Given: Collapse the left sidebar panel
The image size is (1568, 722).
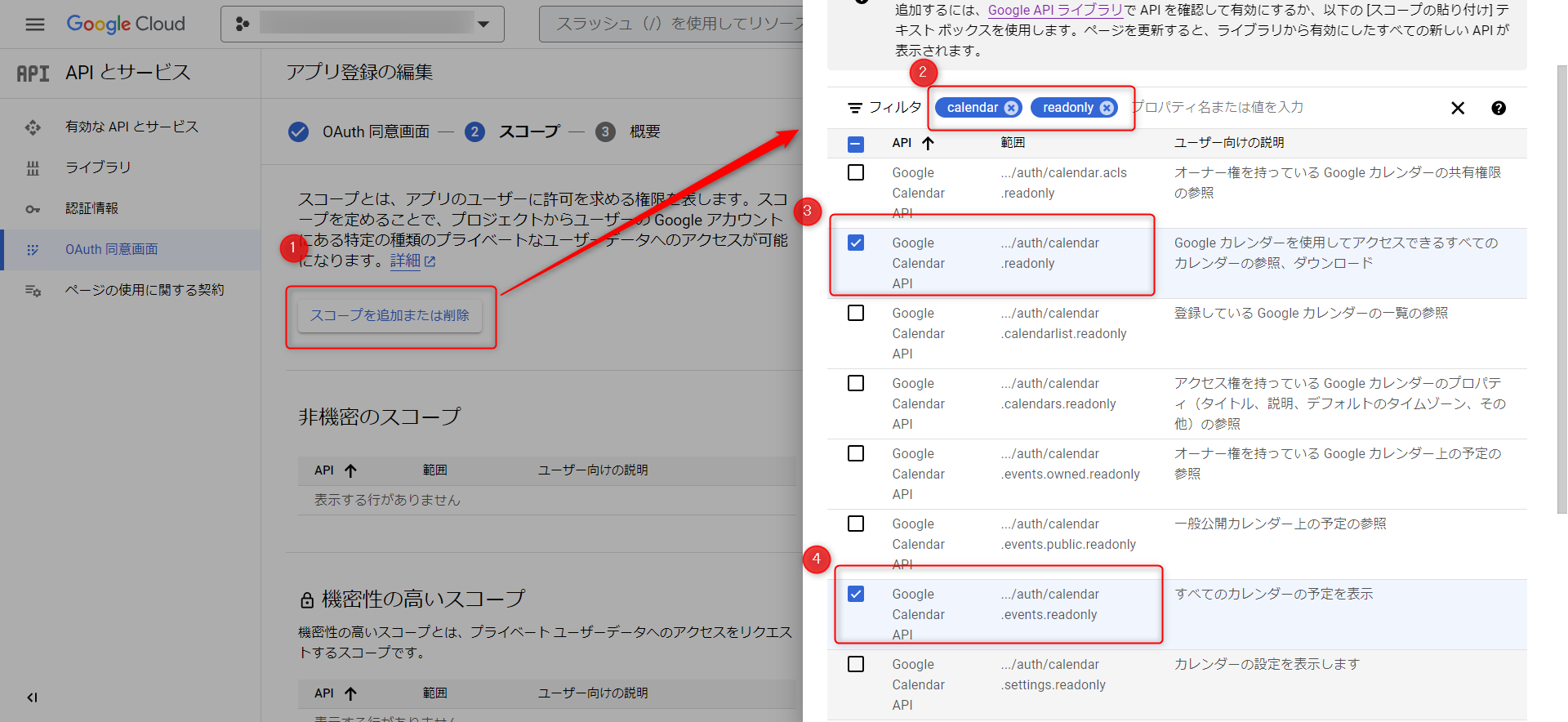Looking at the screenshot, I should pyautogui.click(x=32, y=697).
